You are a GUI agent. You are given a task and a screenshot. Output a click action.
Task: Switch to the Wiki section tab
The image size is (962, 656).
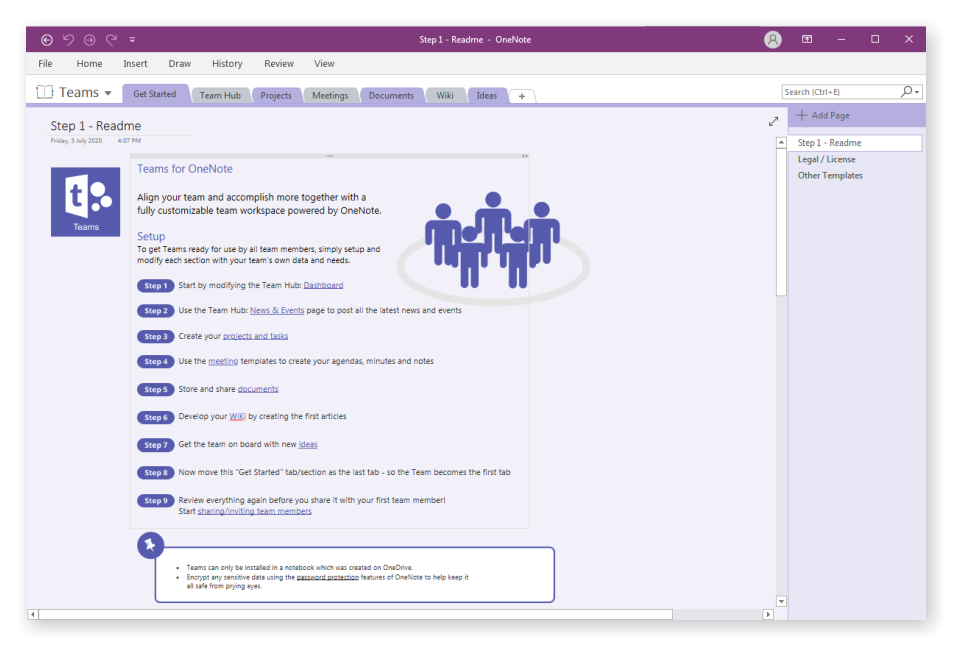(x=445, y=96)
